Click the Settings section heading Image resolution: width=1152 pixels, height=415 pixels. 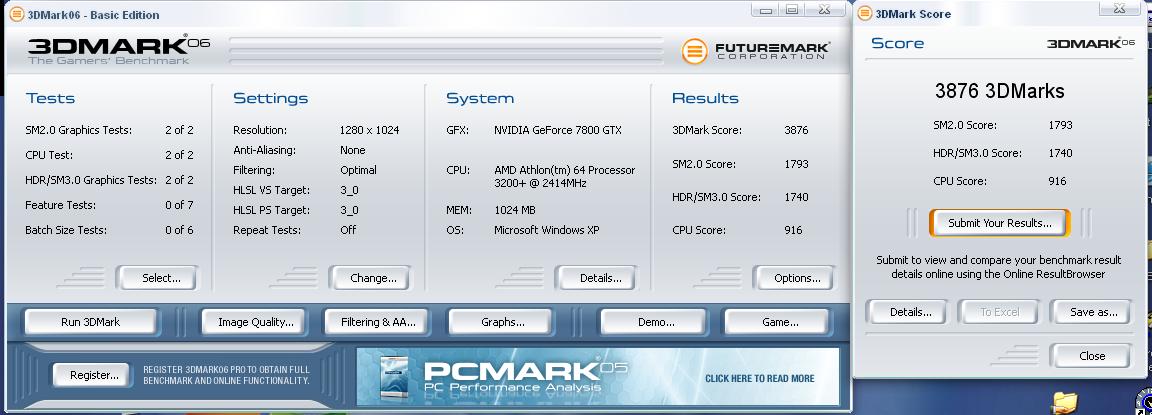tap(270, 98)
